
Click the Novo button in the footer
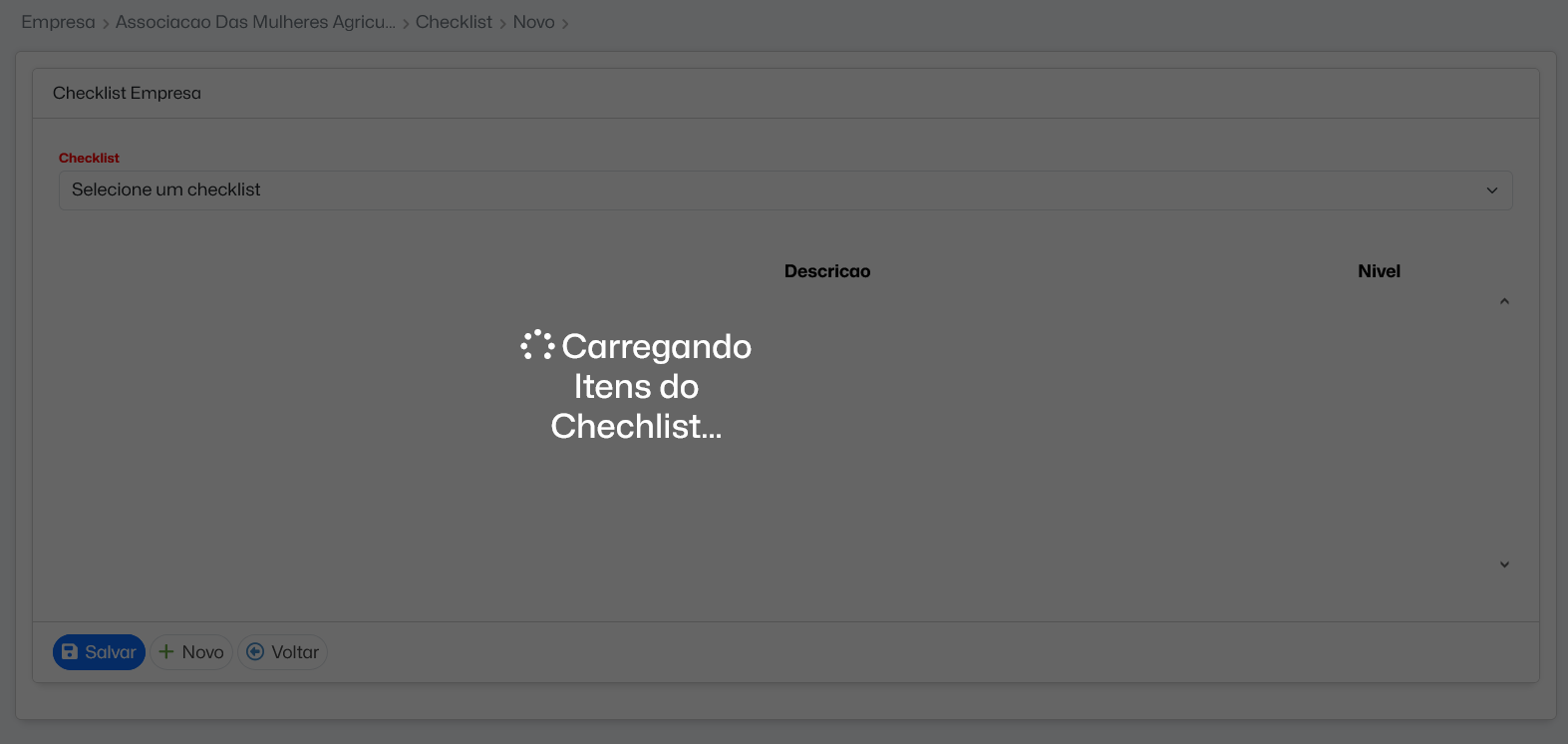pos(191,652)
